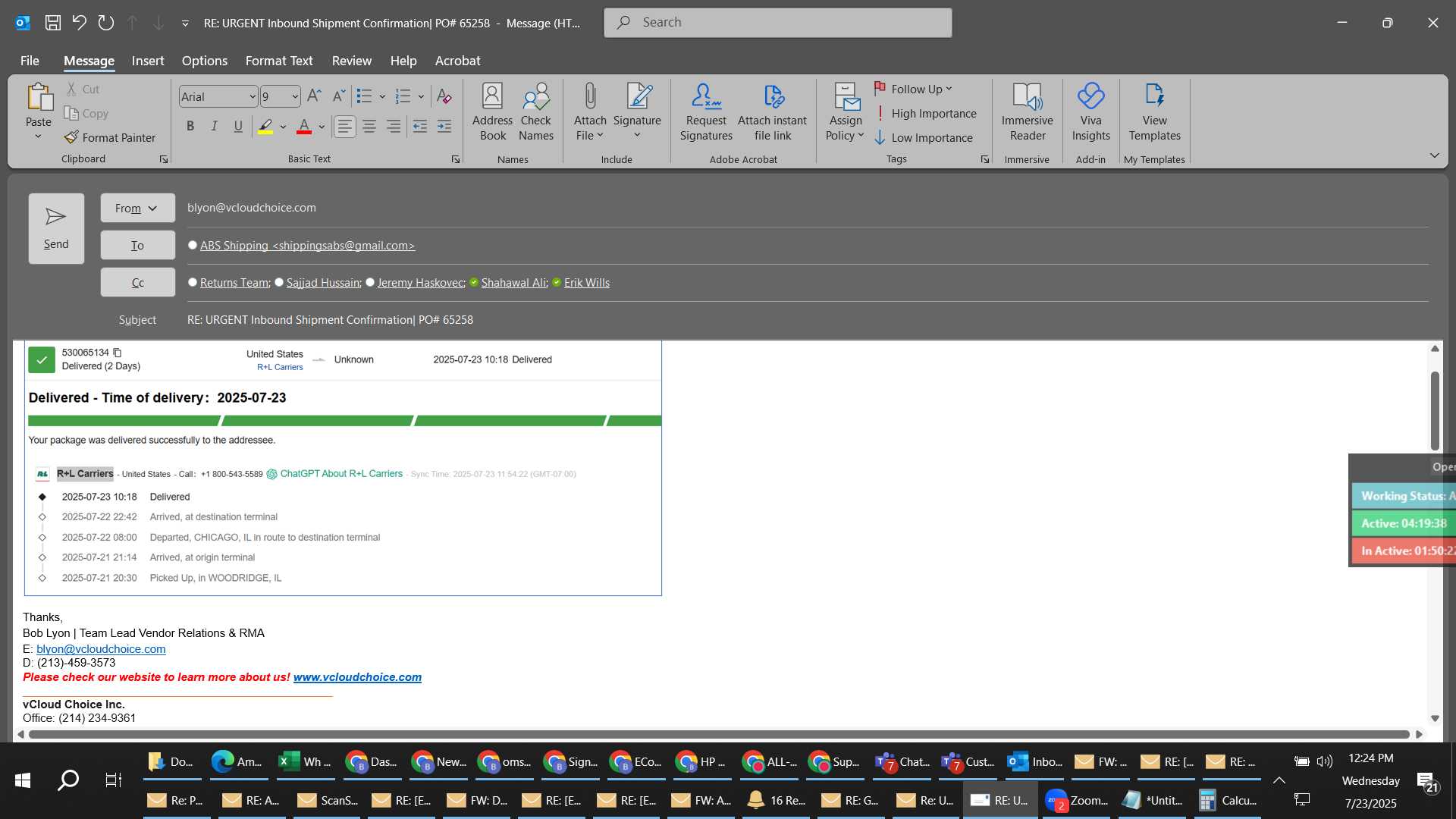The width and height of the screenshot is (1456, 819).
Task: Click in the Search box
Action: 777,23
